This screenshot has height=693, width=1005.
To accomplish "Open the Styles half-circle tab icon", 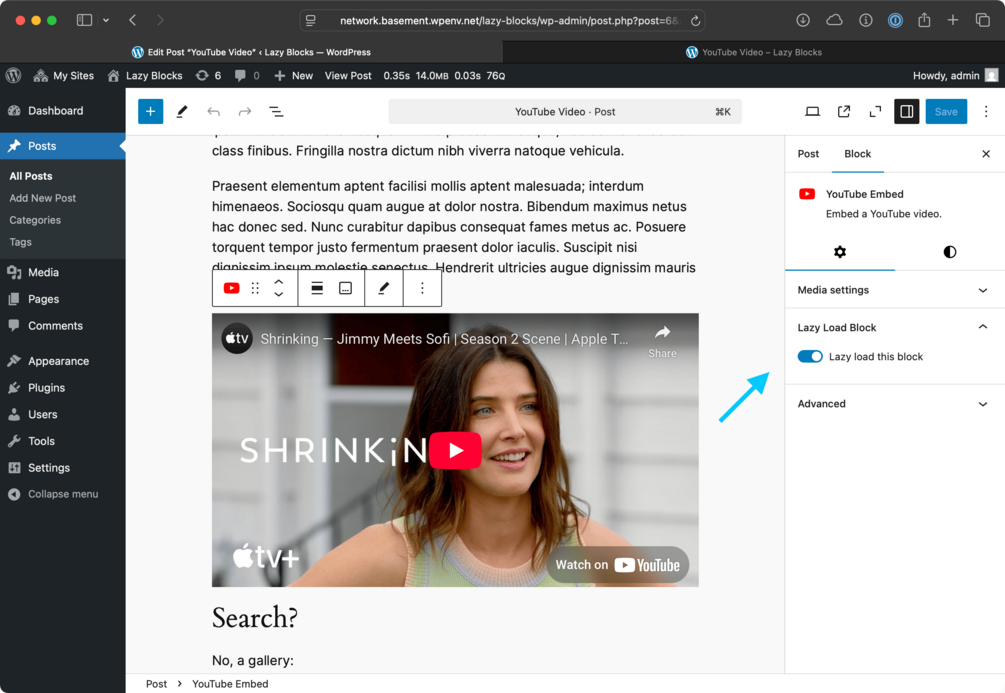I will tap(949, 252).
